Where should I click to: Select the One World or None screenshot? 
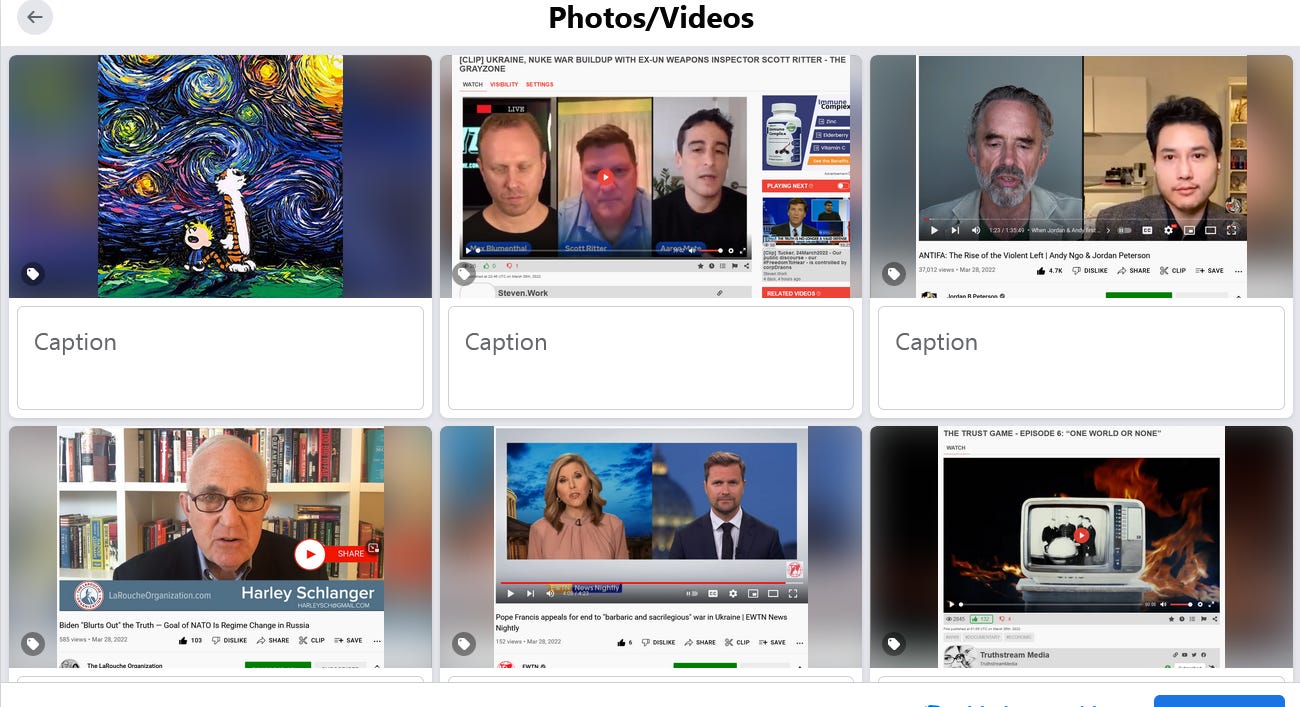tap(1081, 547)
